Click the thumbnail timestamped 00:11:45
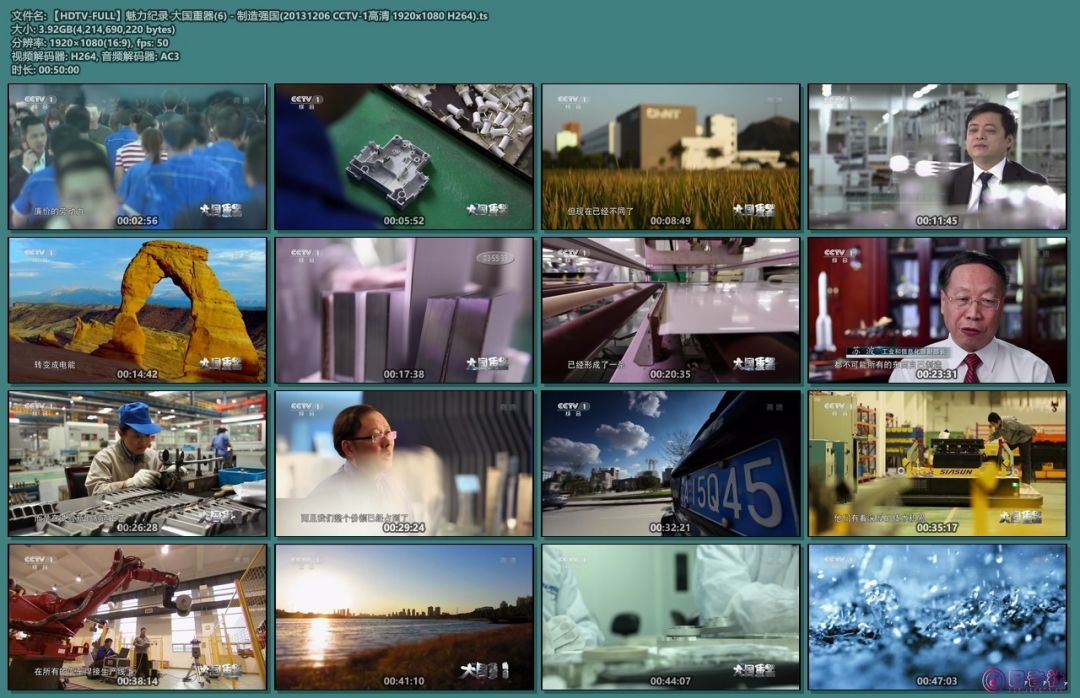Image resolution: width=1080 pixels, height=698 pixels. coord(937,156)
